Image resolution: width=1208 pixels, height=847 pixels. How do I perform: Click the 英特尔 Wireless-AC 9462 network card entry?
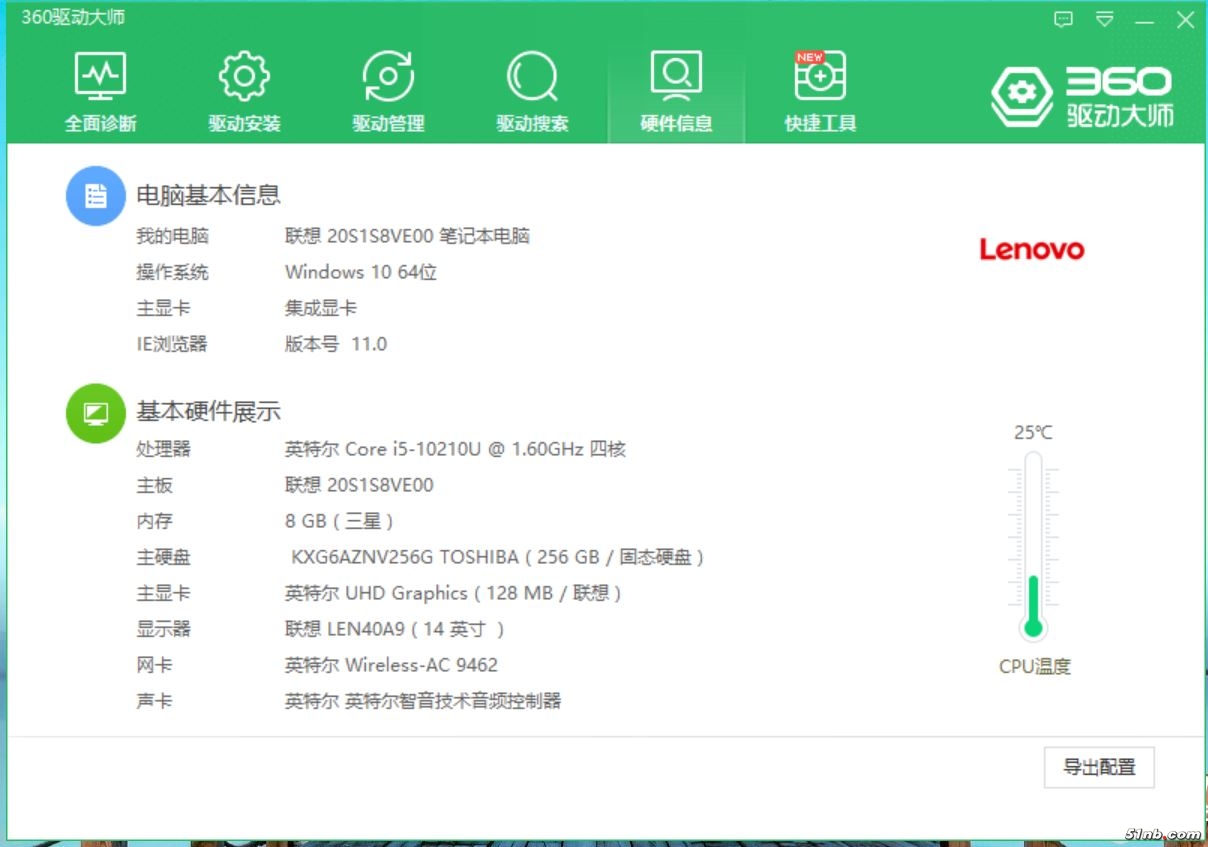(x=391, y=665)
